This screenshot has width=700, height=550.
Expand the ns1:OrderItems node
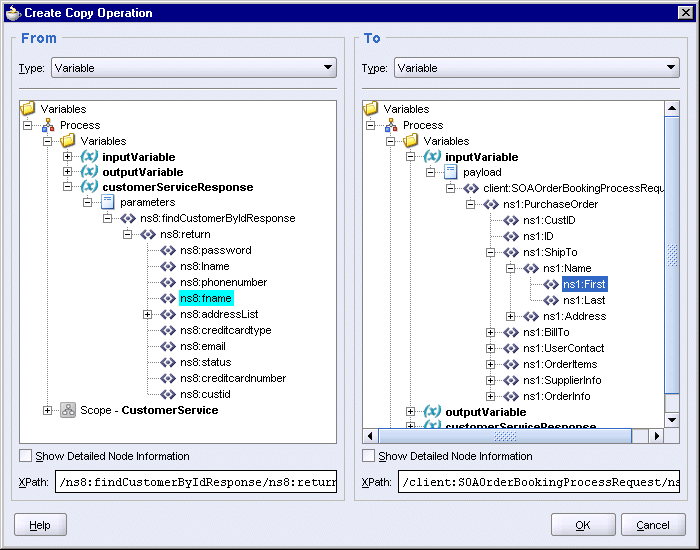[490, 365]
